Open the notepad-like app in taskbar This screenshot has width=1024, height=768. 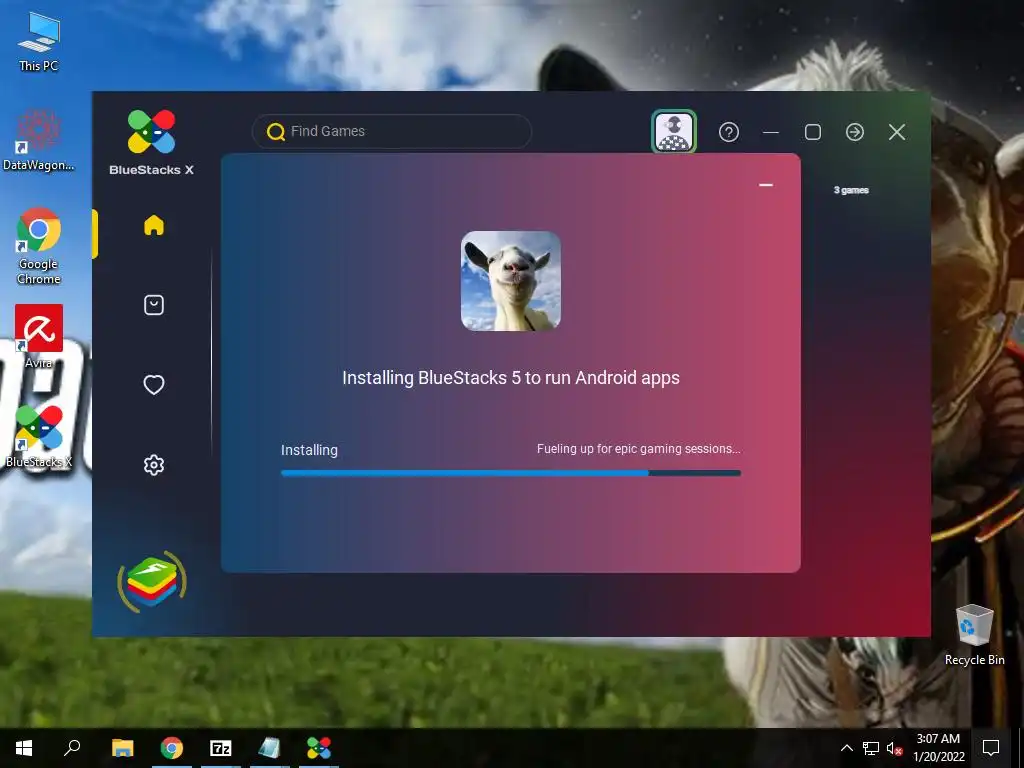[269, 748]
